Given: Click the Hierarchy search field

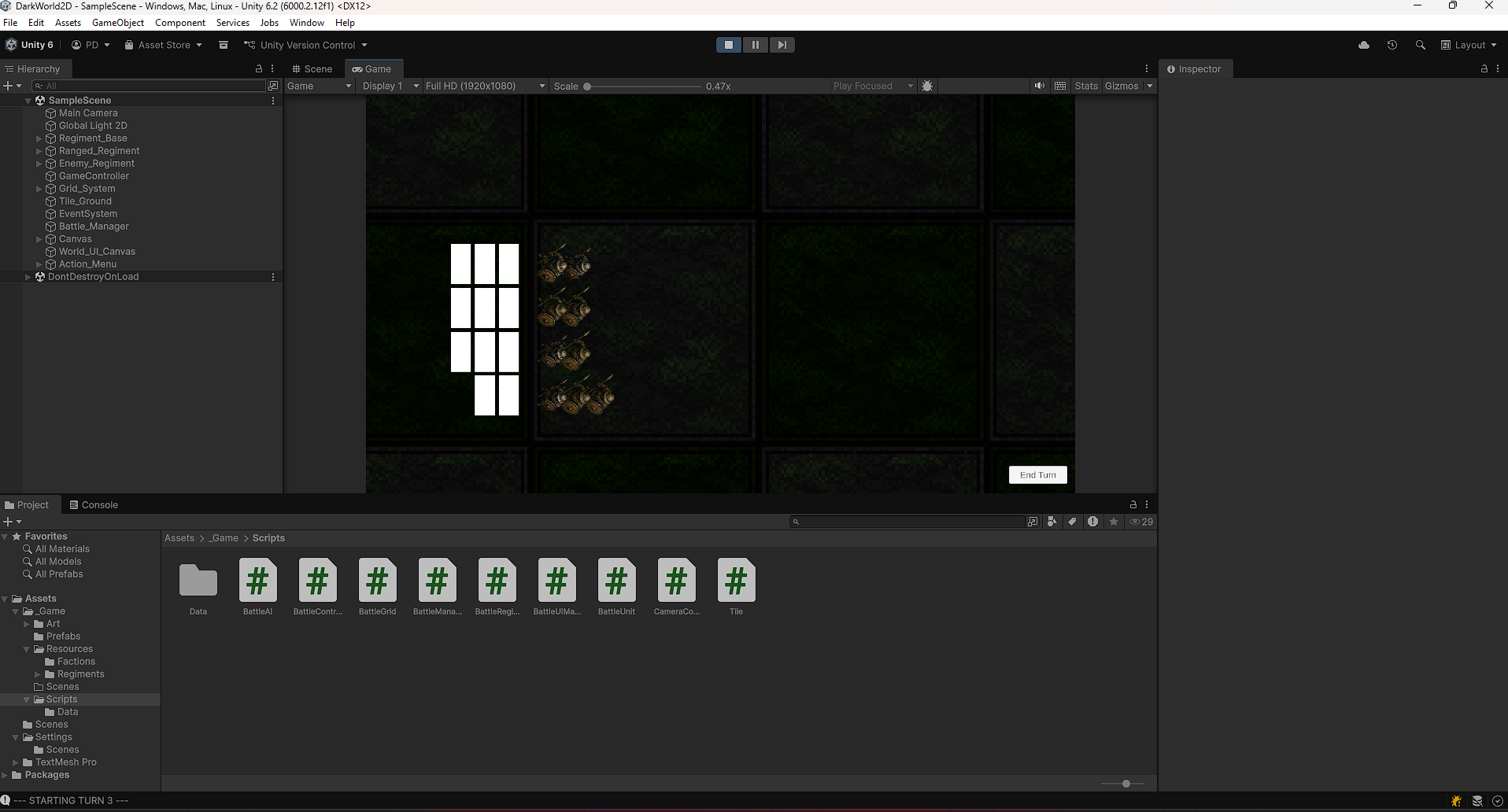Looking at the screenshot, I should [x=150, y=86].
